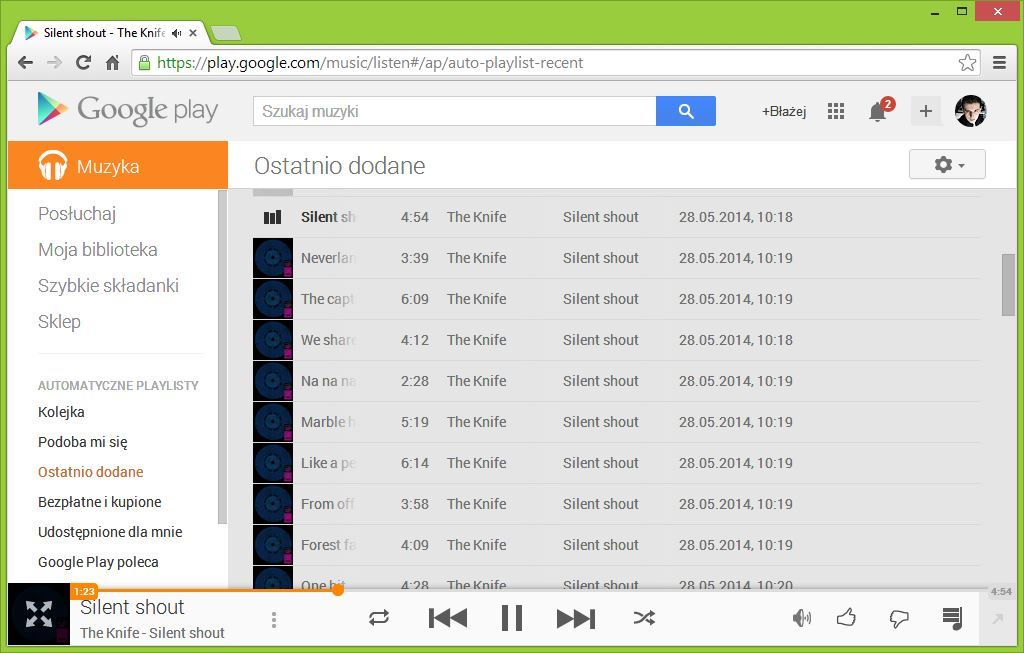Viewport: 1024px width, 653px height.
Task: Open the settings gear dropdown
Action: [947, 165]
